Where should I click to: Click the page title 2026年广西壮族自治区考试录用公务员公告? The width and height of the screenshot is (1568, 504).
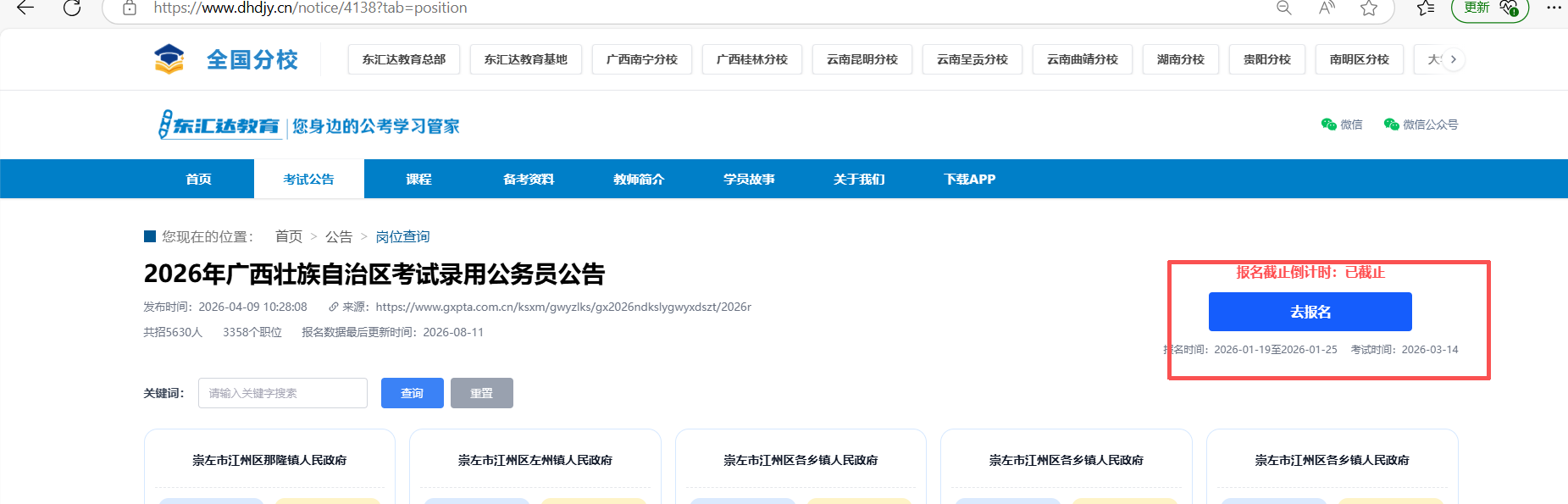(374, 274)
